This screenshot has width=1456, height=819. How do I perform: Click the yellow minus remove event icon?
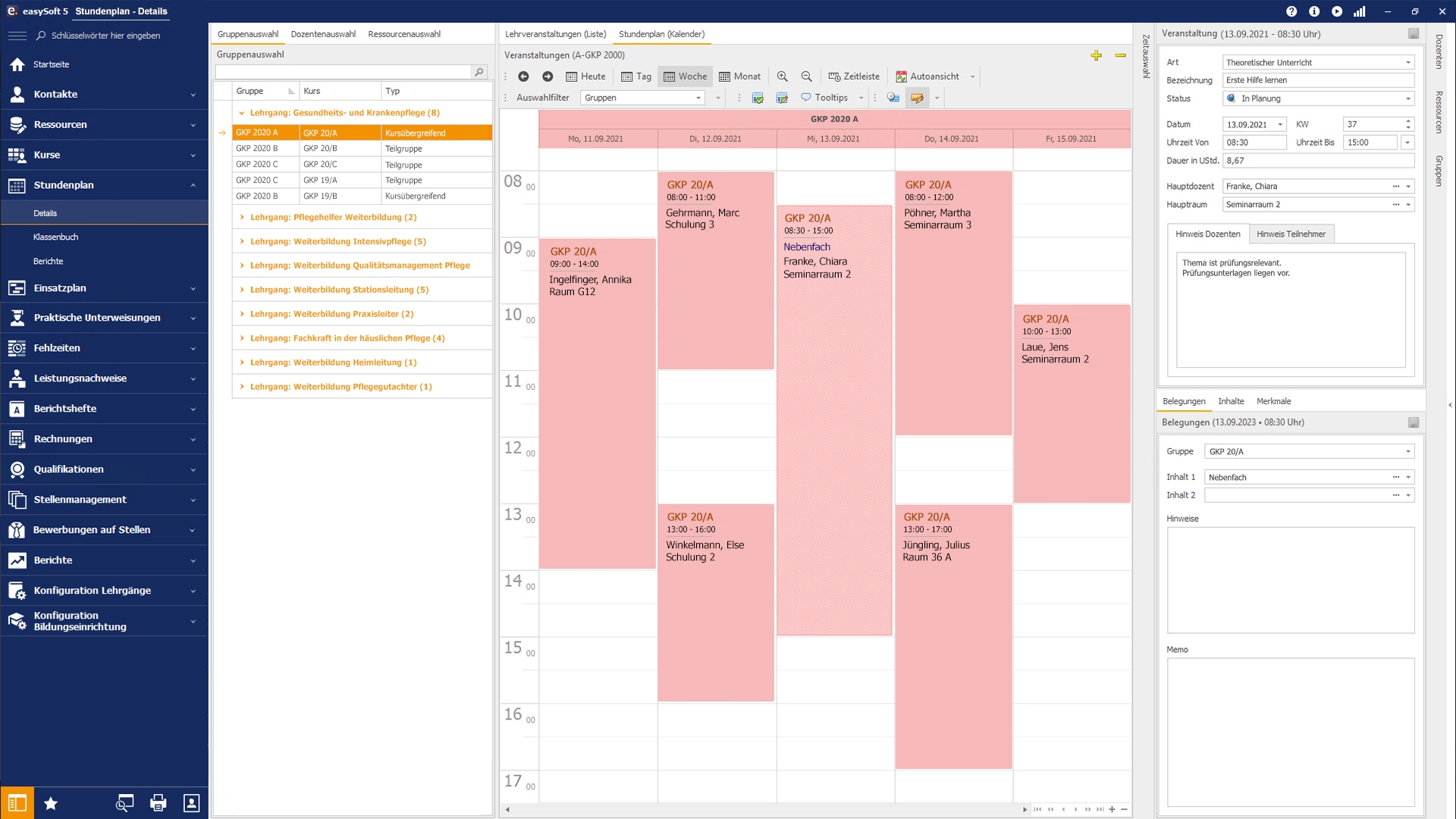pos(1120,55)
